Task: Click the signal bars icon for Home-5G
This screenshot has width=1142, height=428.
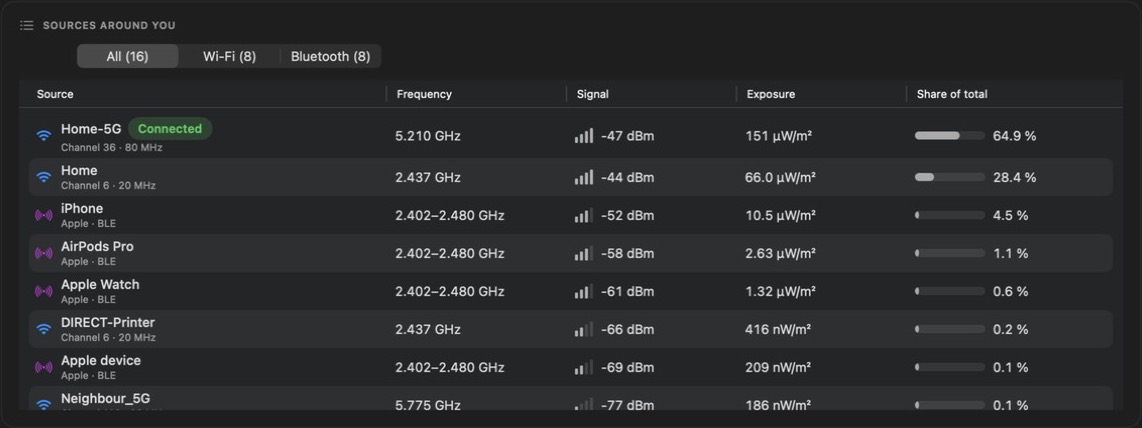Action: [583, 135]
